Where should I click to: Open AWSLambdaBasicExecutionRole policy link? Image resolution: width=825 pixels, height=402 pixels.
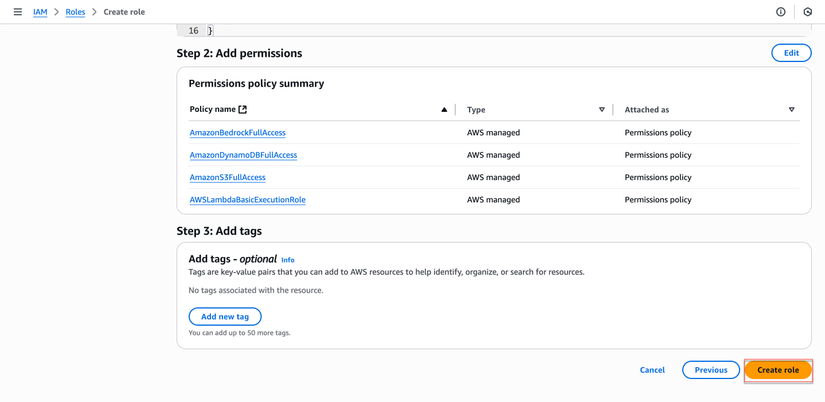(x=247, y=200)
